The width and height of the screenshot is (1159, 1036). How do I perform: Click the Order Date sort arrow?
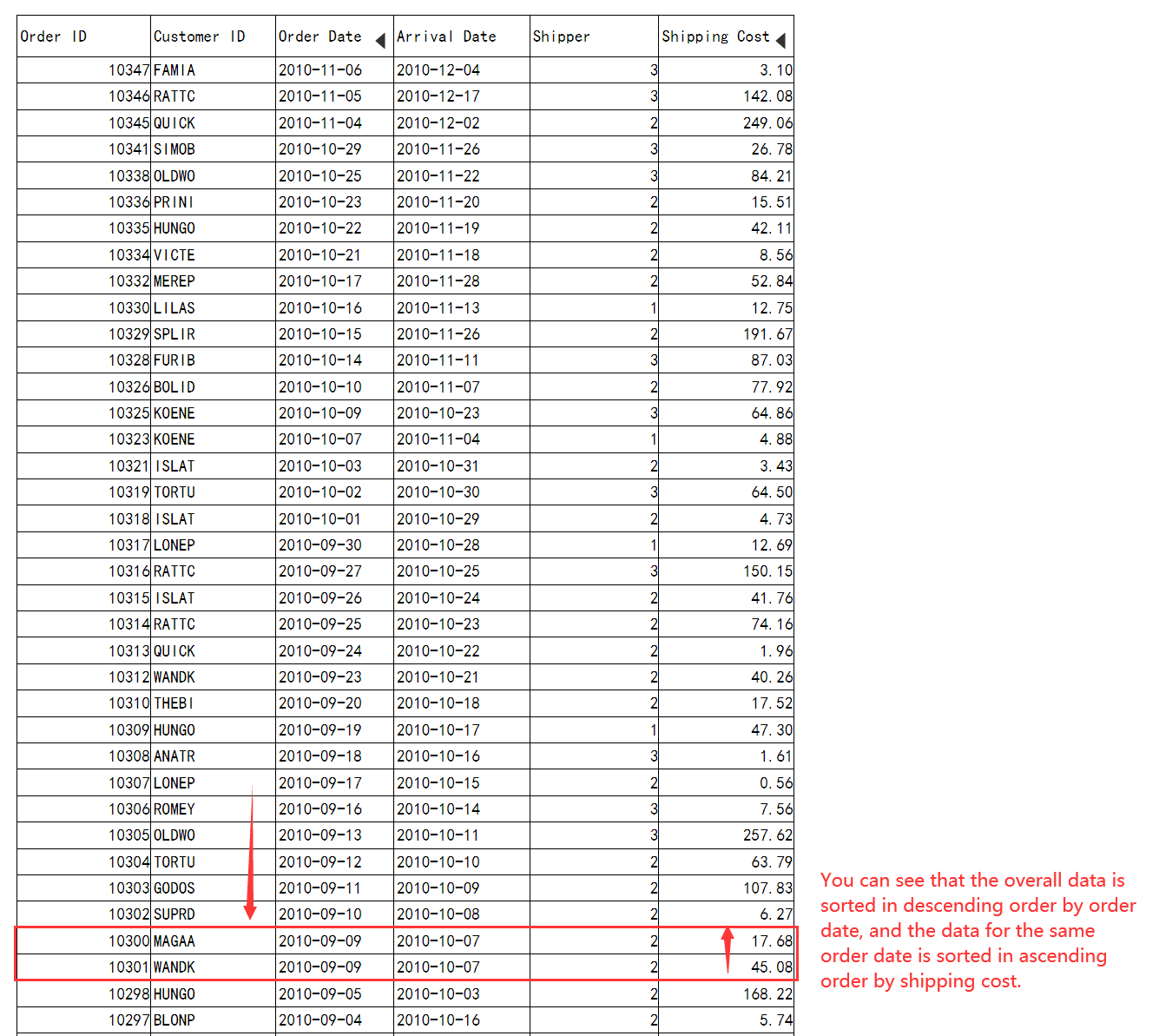(380, 41)
